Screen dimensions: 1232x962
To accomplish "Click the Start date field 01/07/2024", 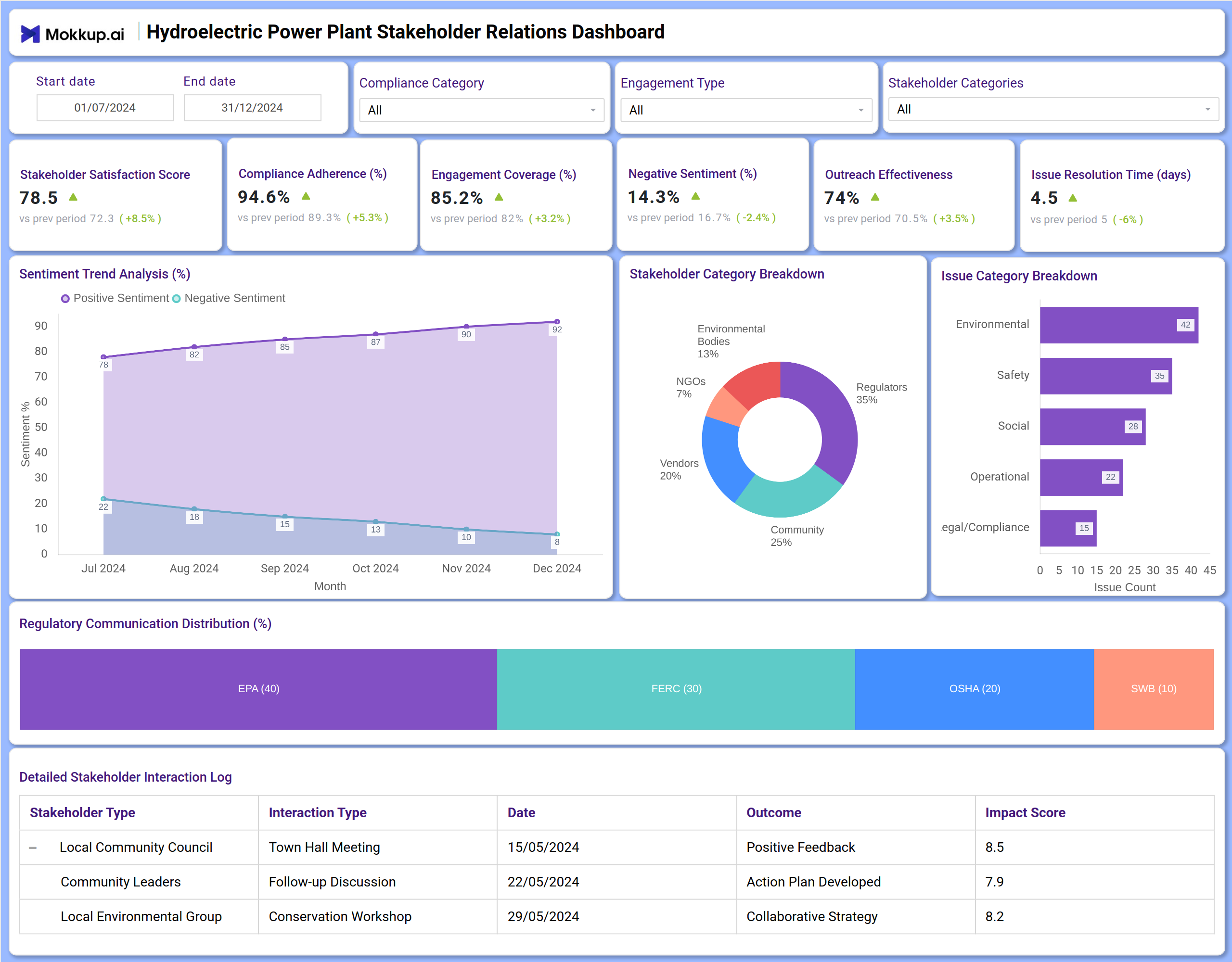I will click(105, 108).
